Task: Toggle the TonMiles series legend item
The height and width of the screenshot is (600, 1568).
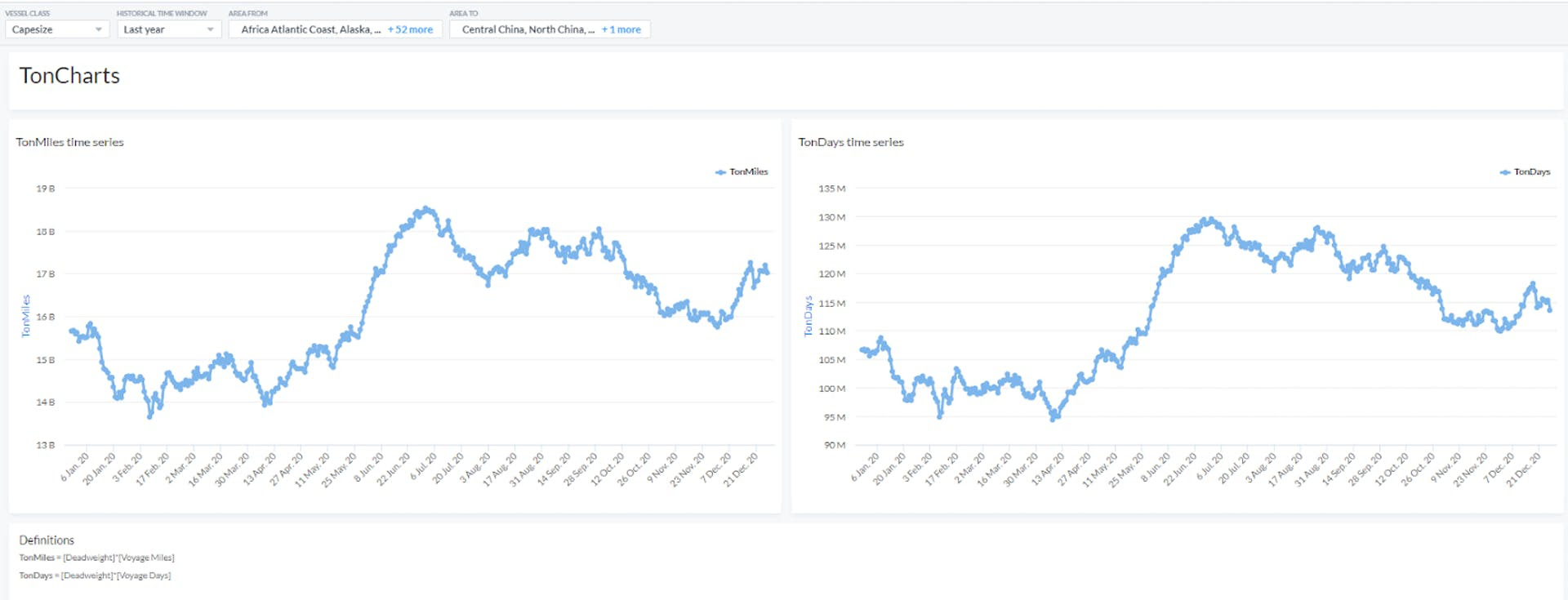Action: tap(742, 171)
